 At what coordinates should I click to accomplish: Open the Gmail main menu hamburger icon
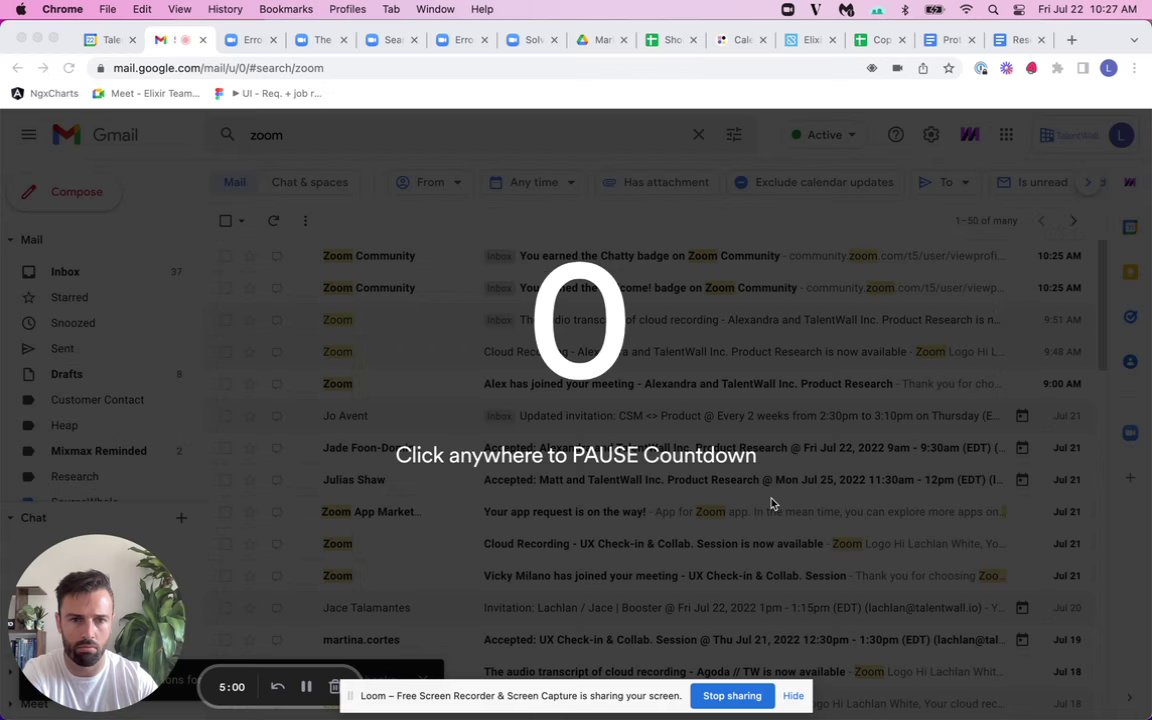click(29, 134)
